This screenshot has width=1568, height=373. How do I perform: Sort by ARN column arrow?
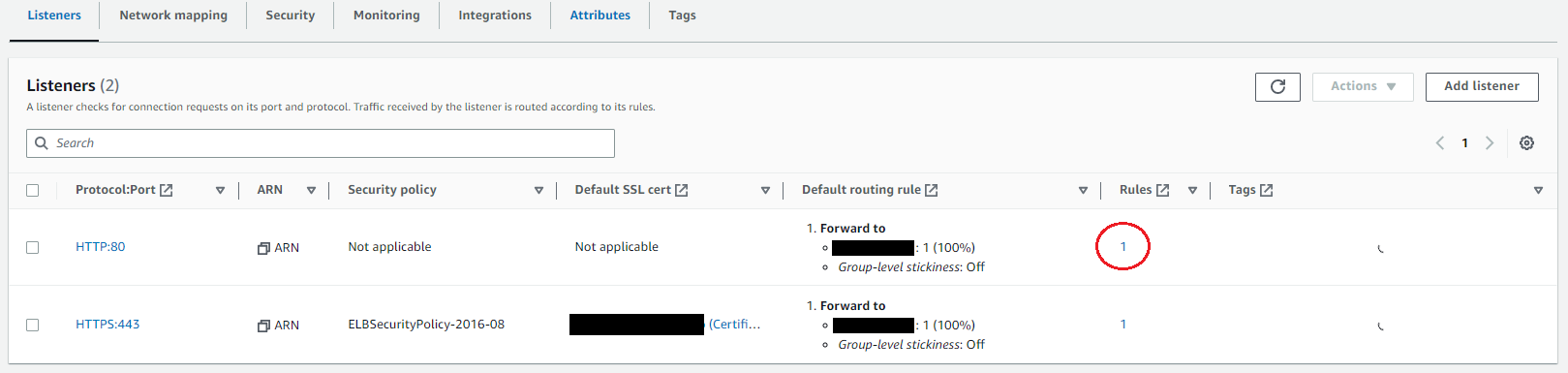311,191
